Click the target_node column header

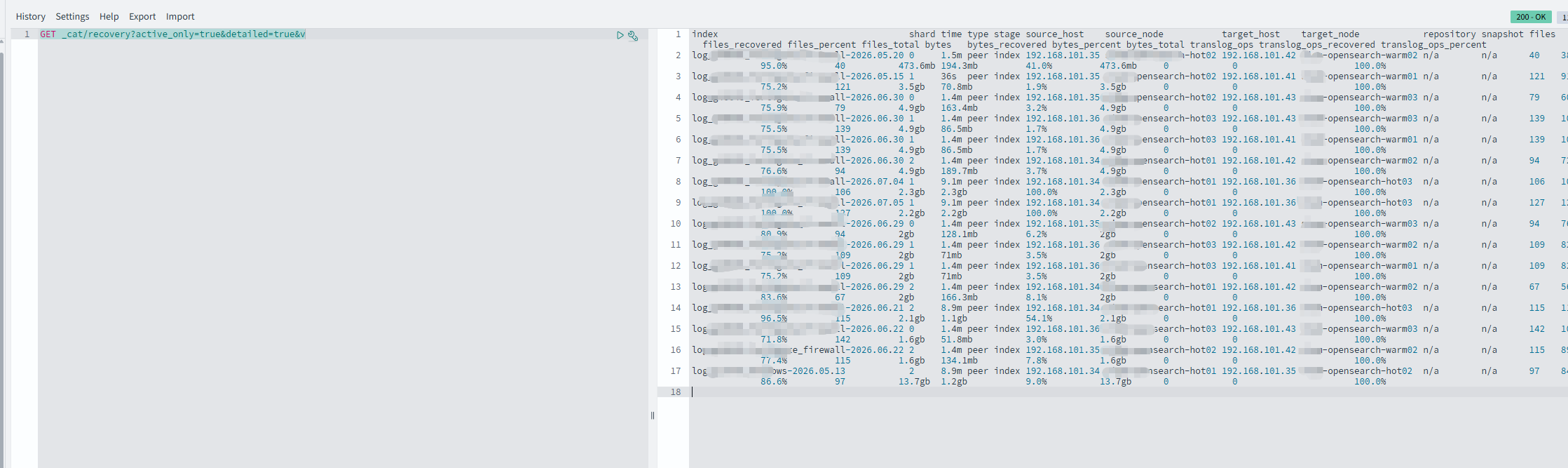coord(1330,34)
